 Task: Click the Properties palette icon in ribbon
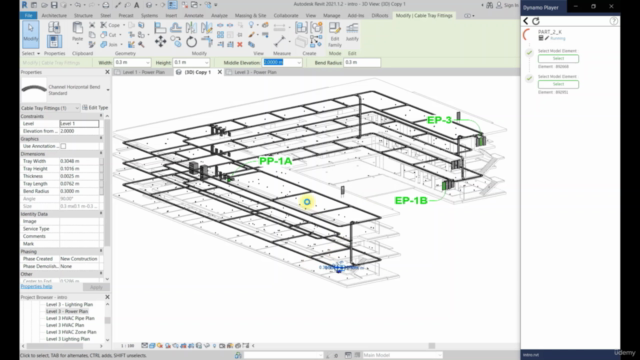(x=54, y=41)
